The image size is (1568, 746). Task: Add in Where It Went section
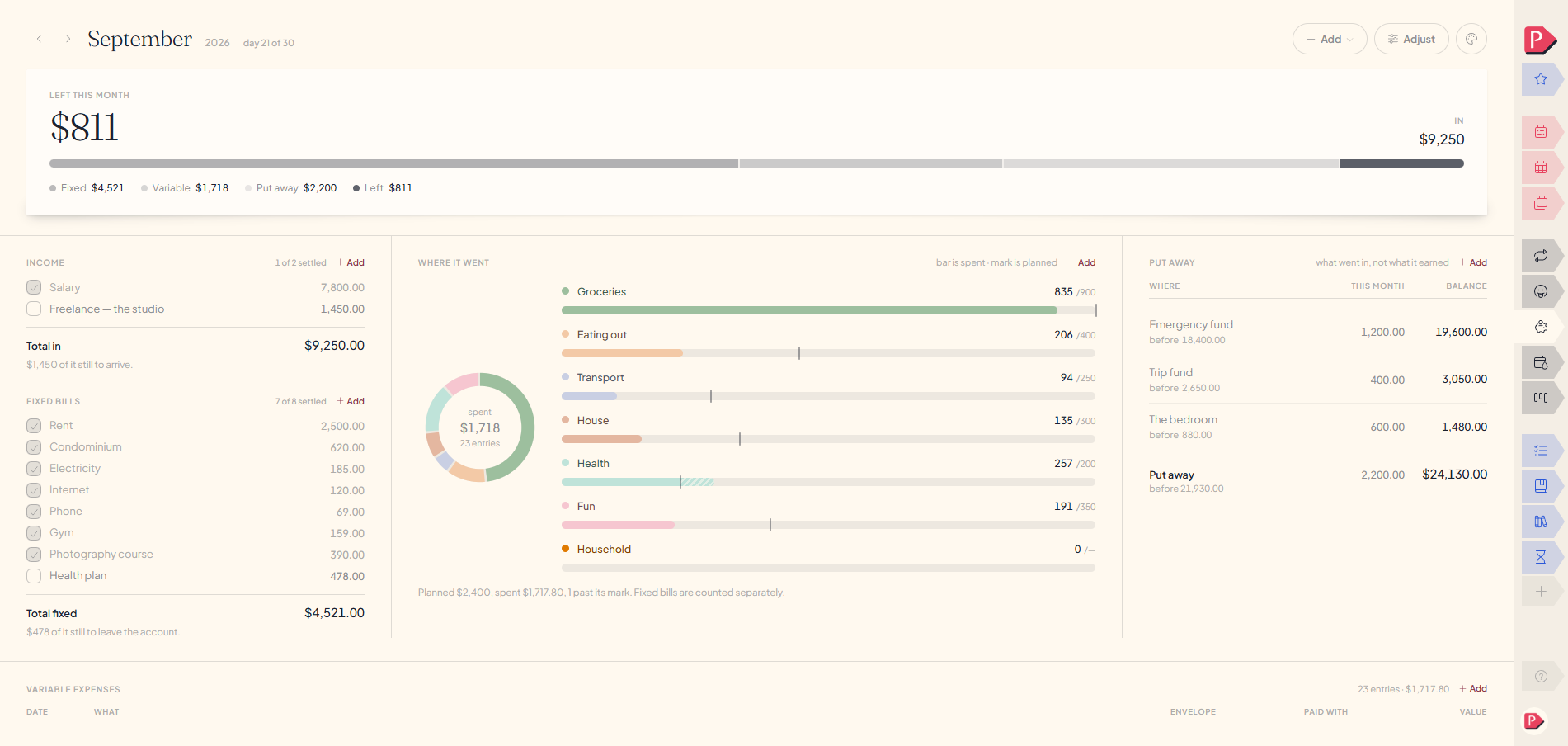pos(1081,262)
